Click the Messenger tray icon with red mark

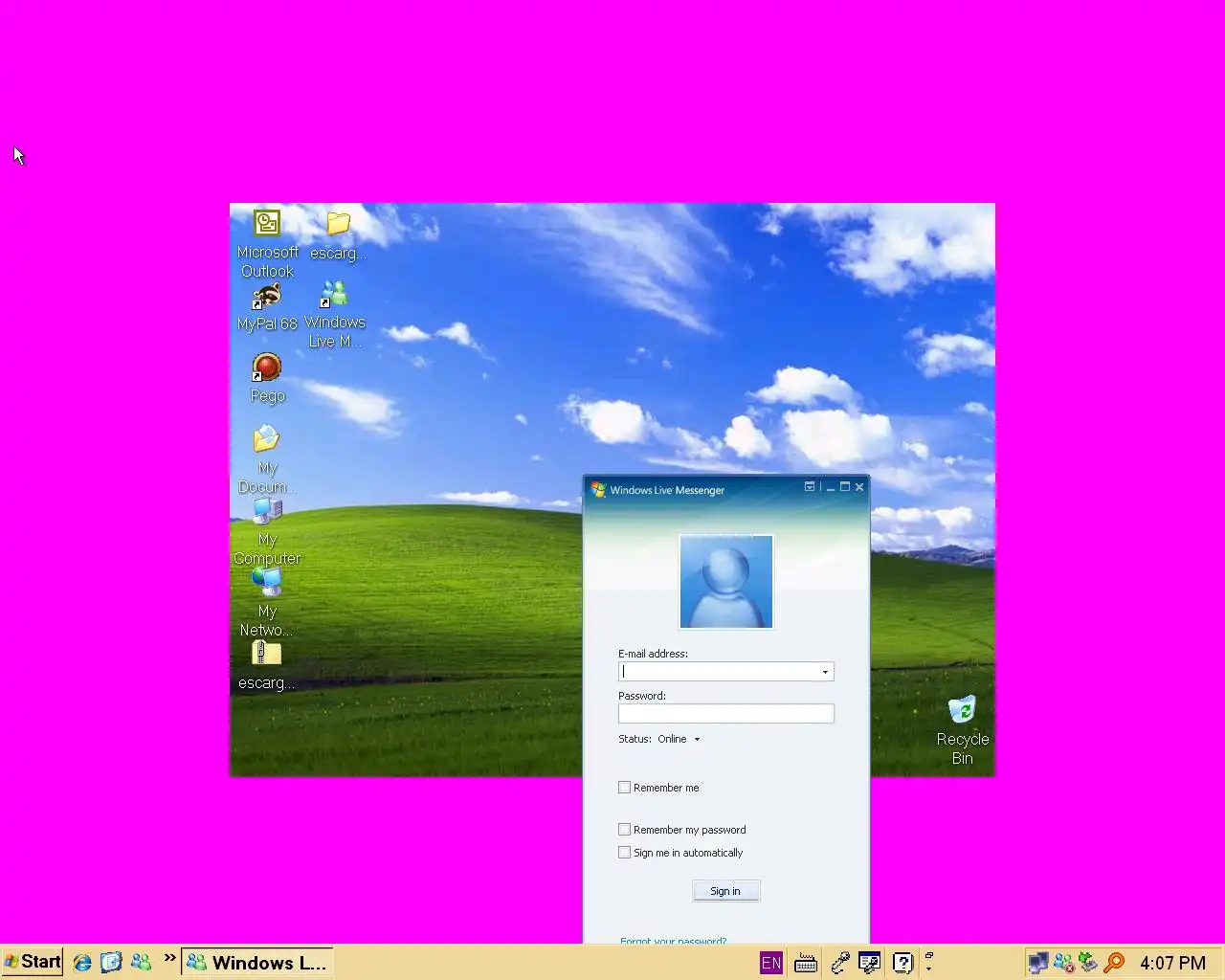tap(1063, 963)
